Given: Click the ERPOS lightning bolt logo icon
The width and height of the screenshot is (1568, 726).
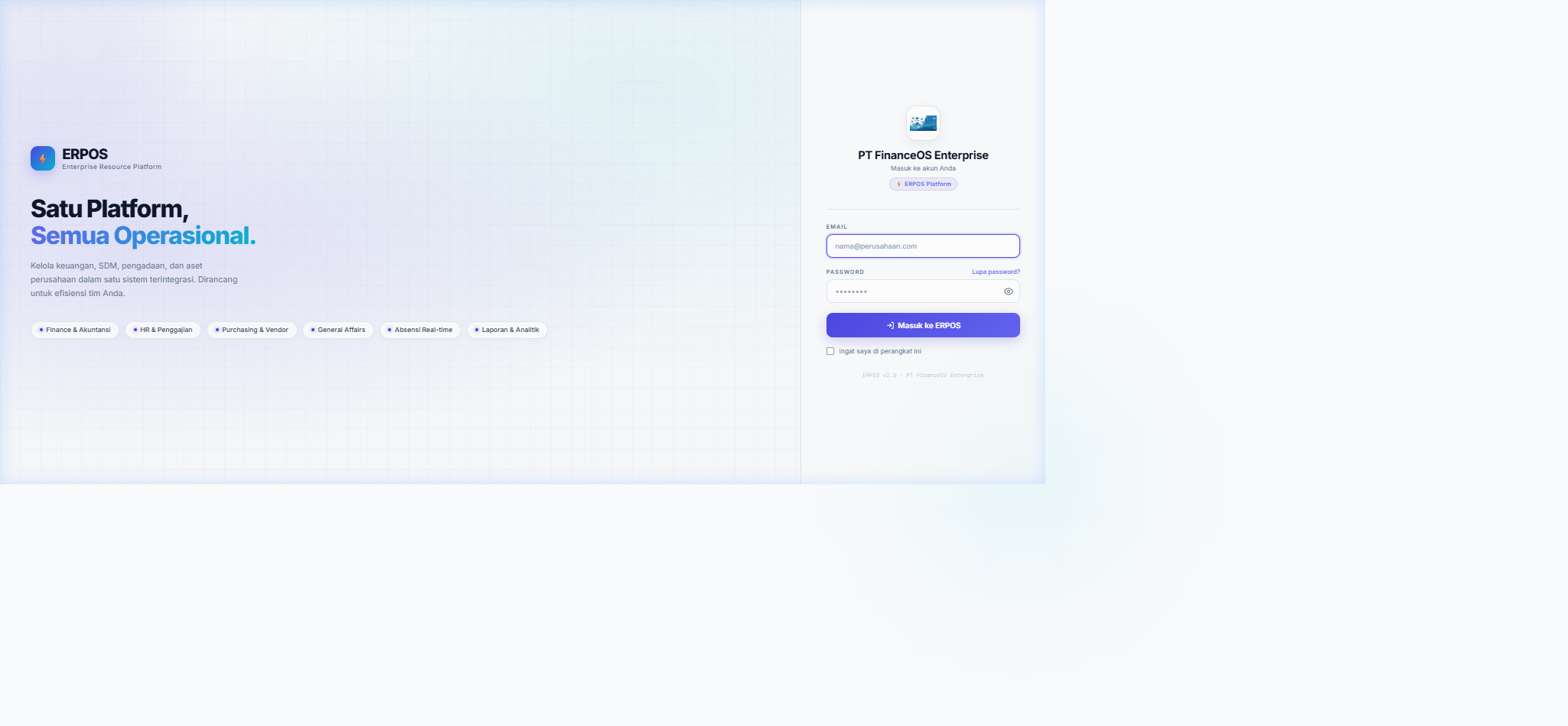Looking at the screenshot, I should coord(43,158).
